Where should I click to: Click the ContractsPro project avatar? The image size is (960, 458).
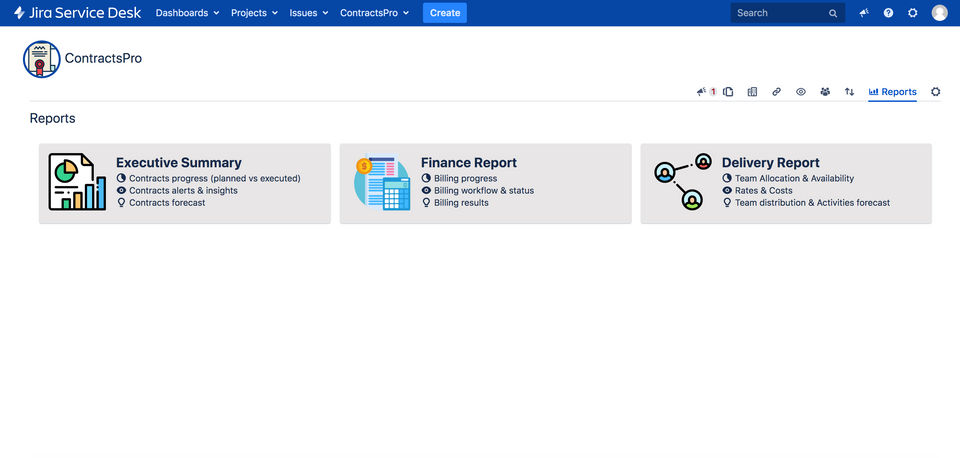(42, 59)
